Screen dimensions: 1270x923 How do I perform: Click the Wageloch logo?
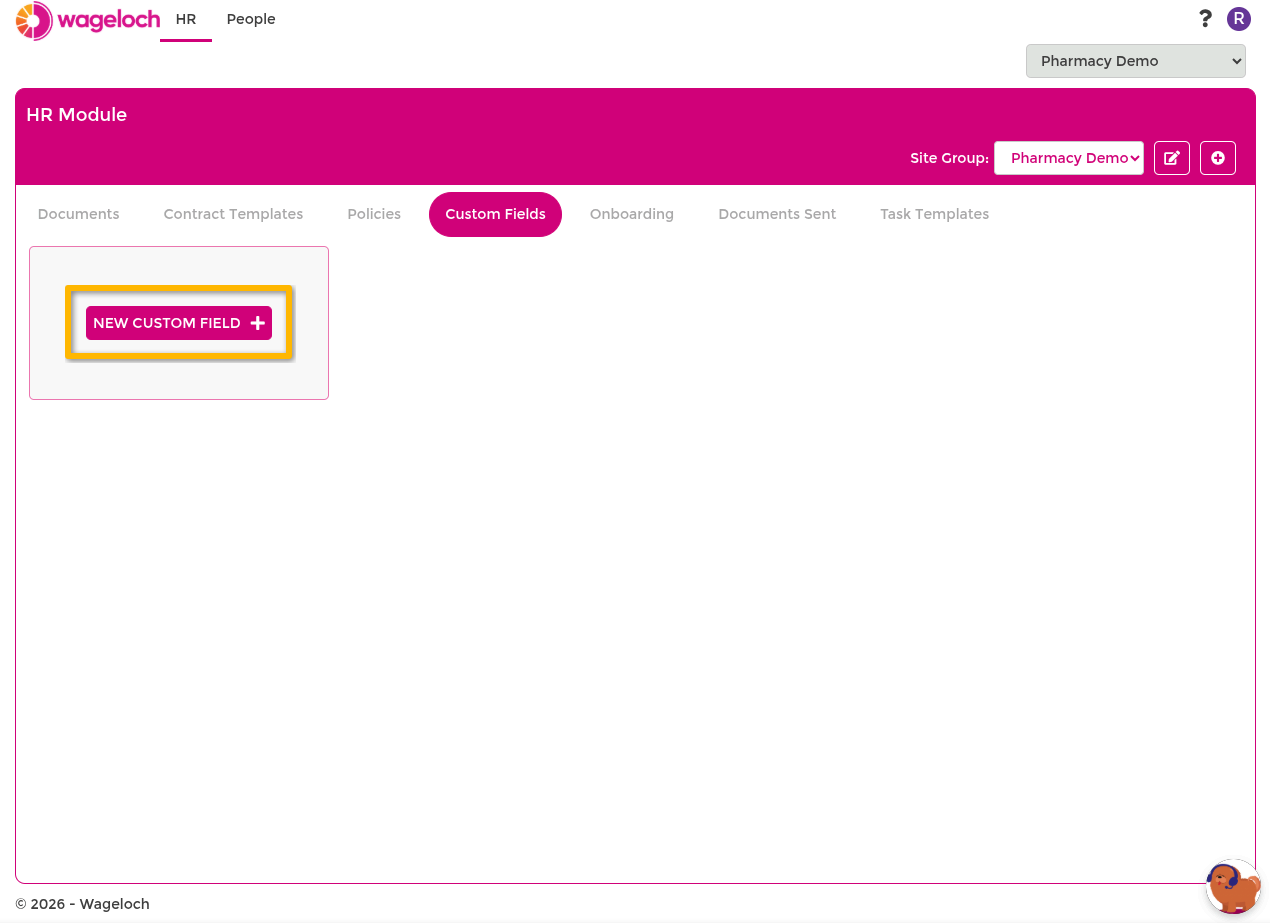(x=88, y=20)
